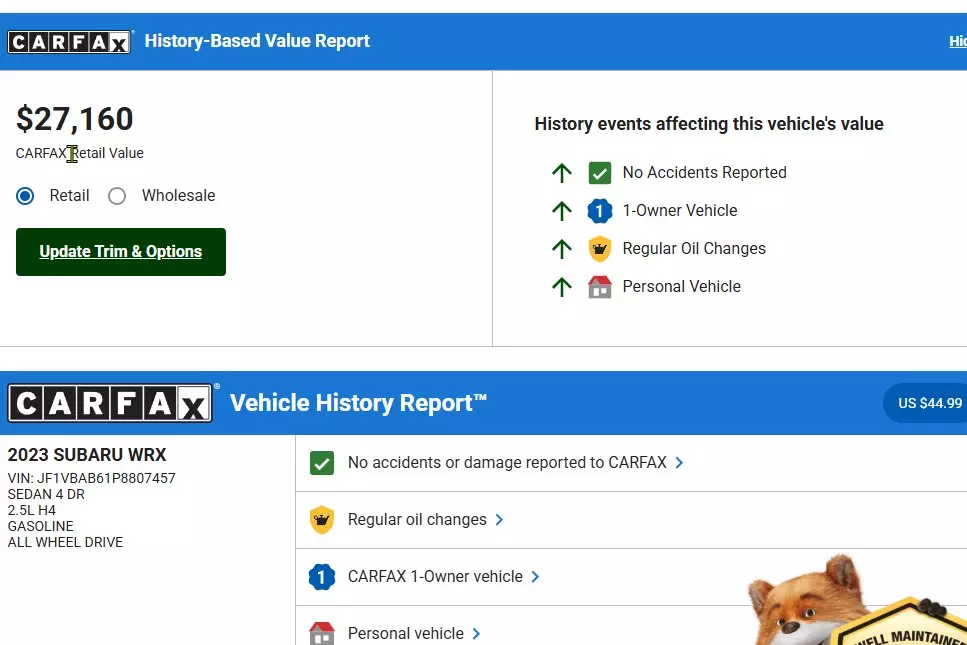Click green checkmark icon beside No Accidents Reported
Viewport: 967px width, 645px height.
pyautogui.click(x=599, y=173)
